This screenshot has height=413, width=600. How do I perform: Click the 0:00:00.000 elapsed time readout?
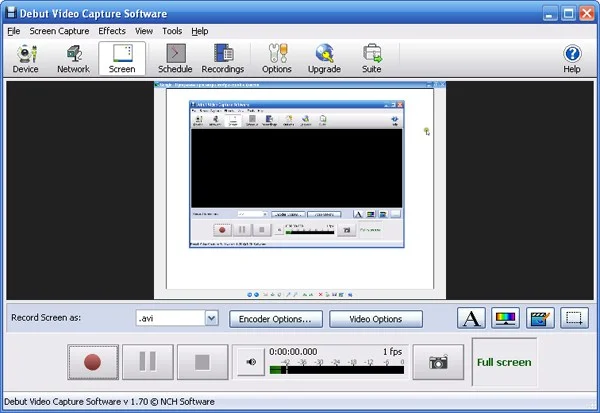click(x=293, y=352)
